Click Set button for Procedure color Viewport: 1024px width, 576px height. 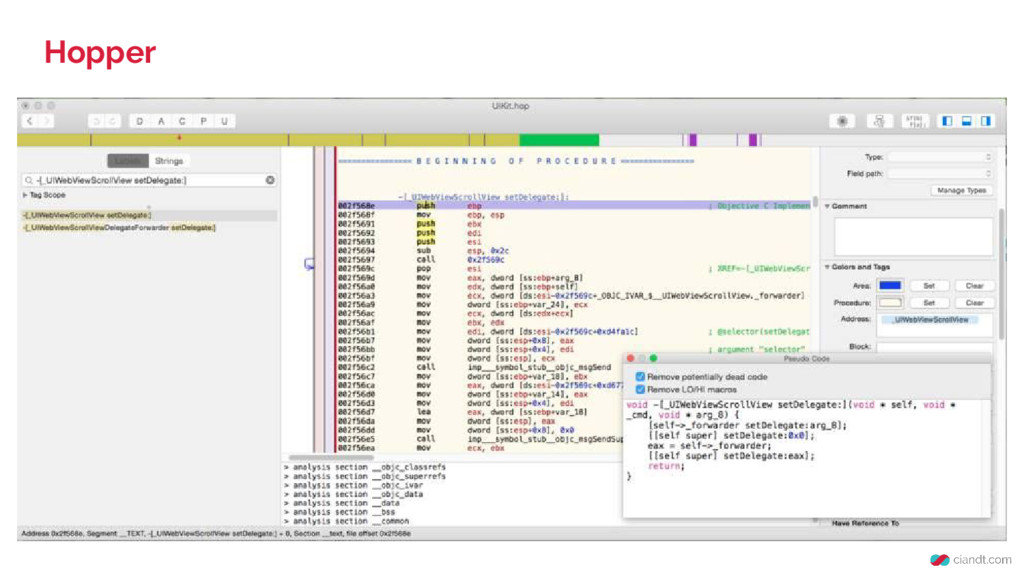(929, 303)
